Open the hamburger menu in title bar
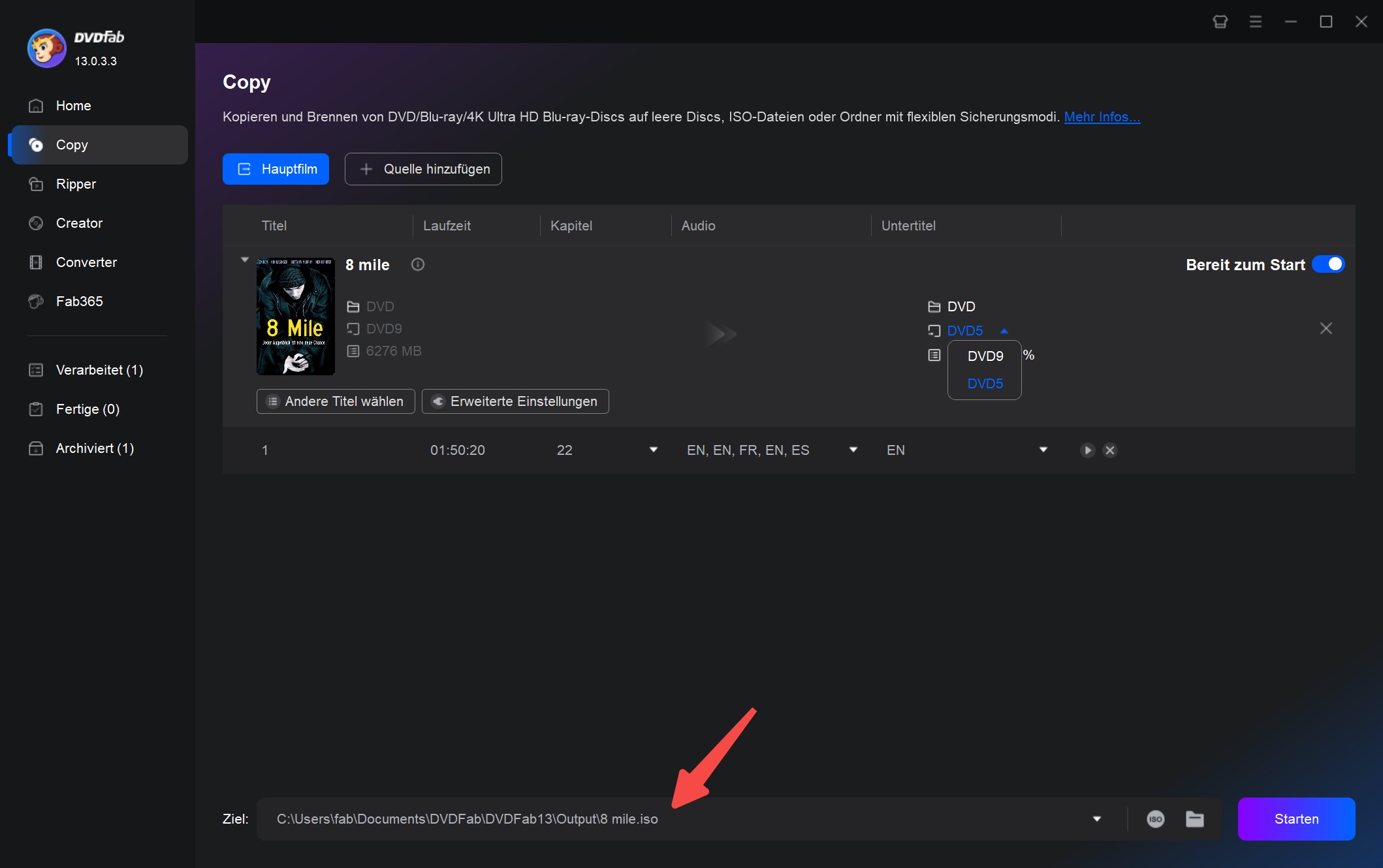The height and width of the screenshot is (868, 1383). (x=1256, y=22)
